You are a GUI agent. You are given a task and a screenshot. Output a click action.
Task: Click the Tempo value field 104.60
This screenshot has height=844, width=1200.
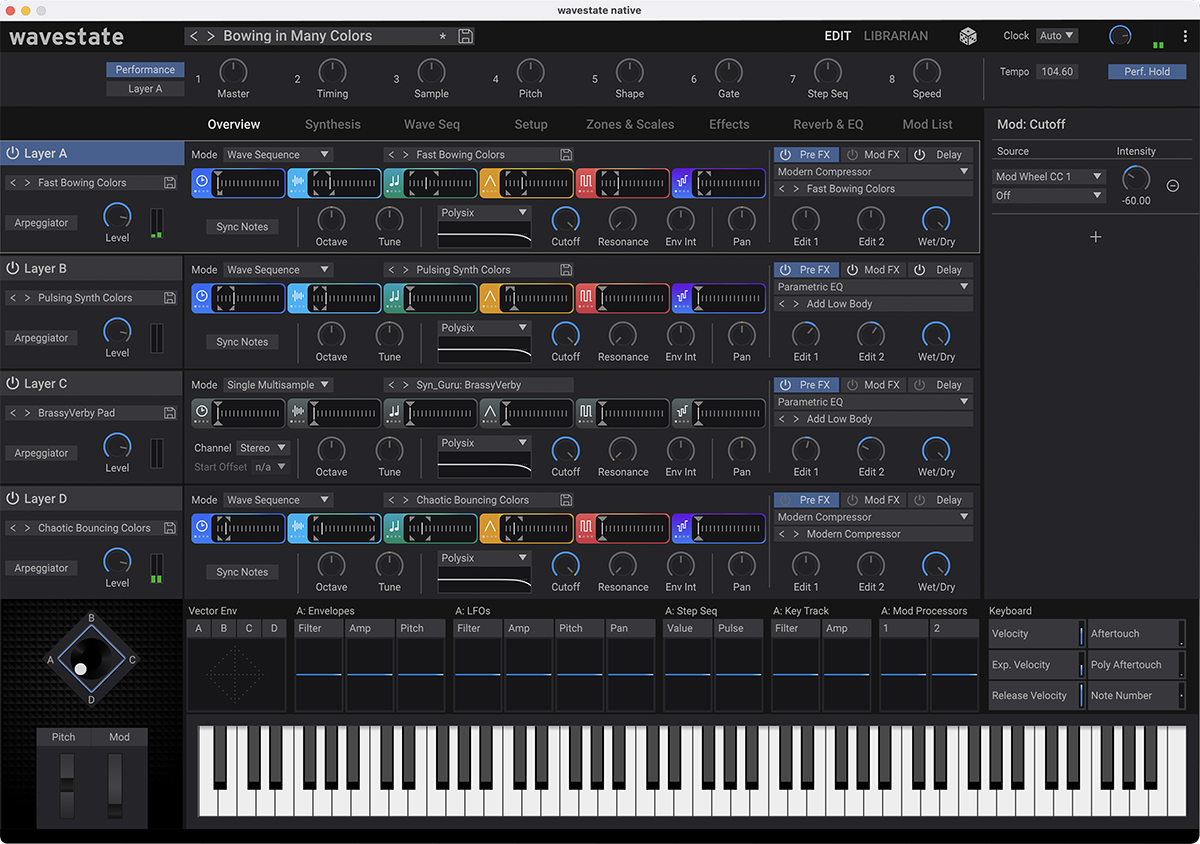click(1057, 72)
